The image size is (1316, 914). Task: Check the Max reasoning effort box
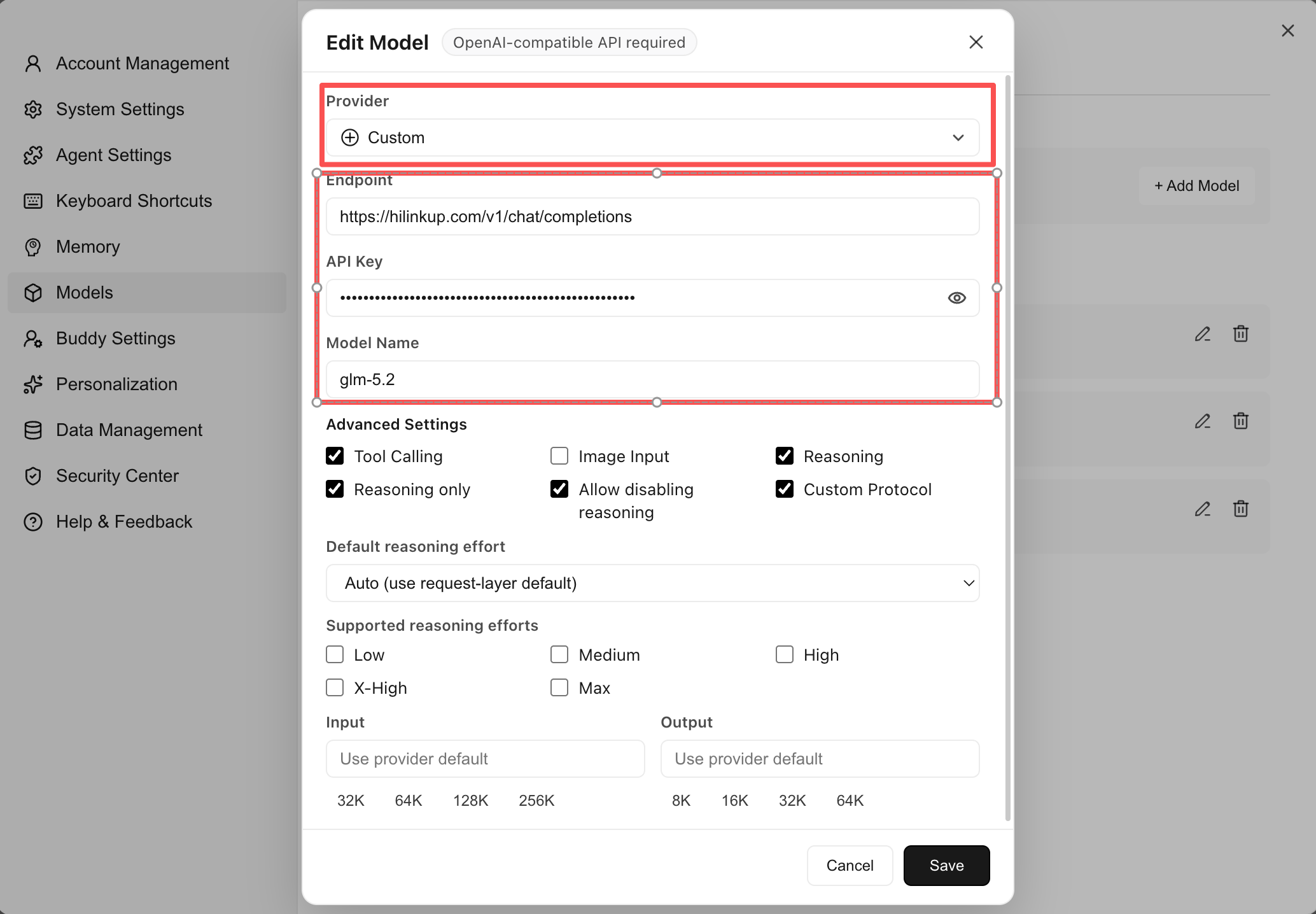pyautogui.click(x=559, y=687)
